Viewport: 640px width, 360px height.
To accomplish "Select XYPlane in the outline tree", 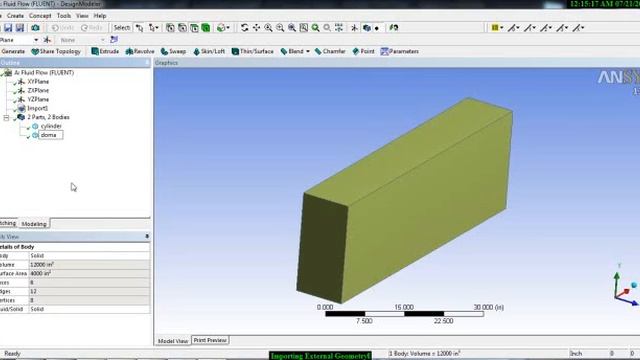I will pos(38,82).
